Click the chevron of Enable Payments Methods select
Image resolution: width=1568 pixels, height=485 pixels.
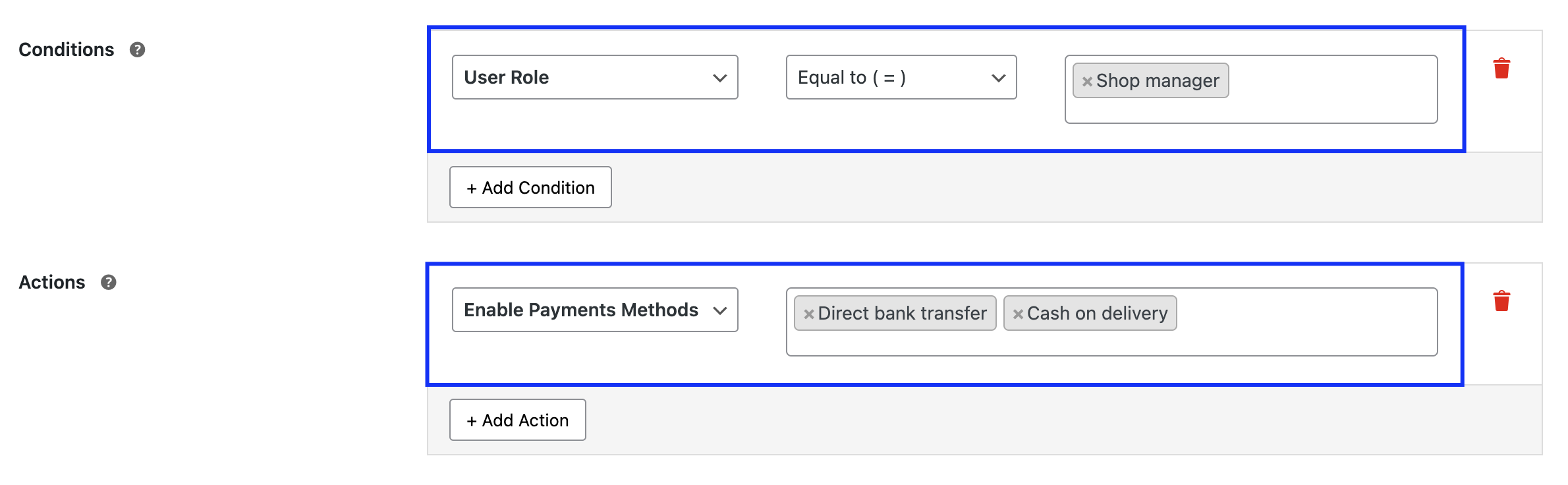(720, 310)
